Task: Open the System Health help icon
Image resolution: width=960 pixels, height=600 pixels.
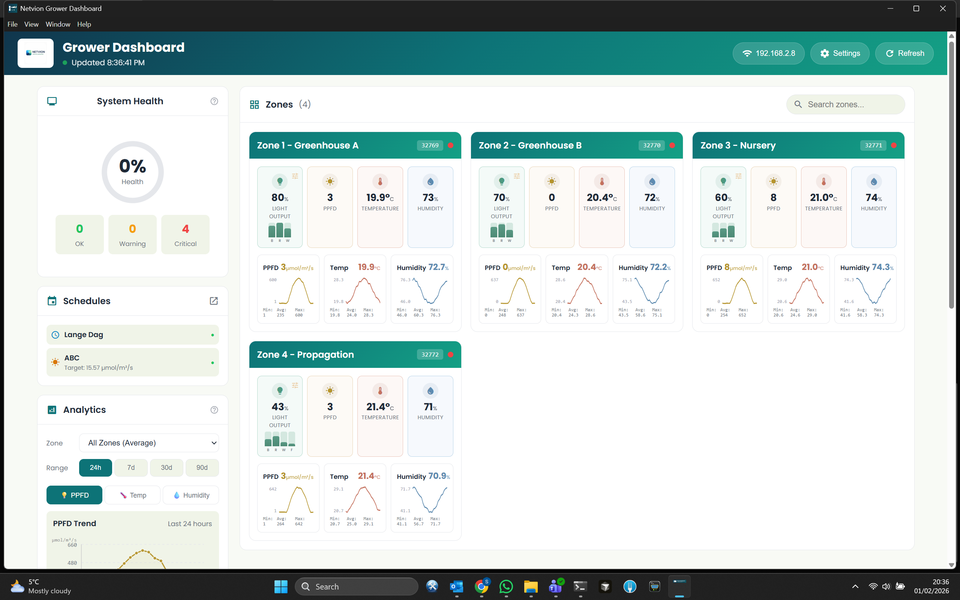Action: (x=214, y=101)
